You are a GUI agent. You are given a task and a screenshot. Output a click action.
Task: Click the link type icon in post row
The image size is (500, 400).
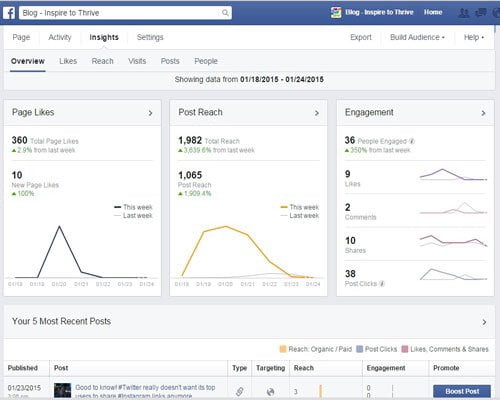[x=239, y=391]
